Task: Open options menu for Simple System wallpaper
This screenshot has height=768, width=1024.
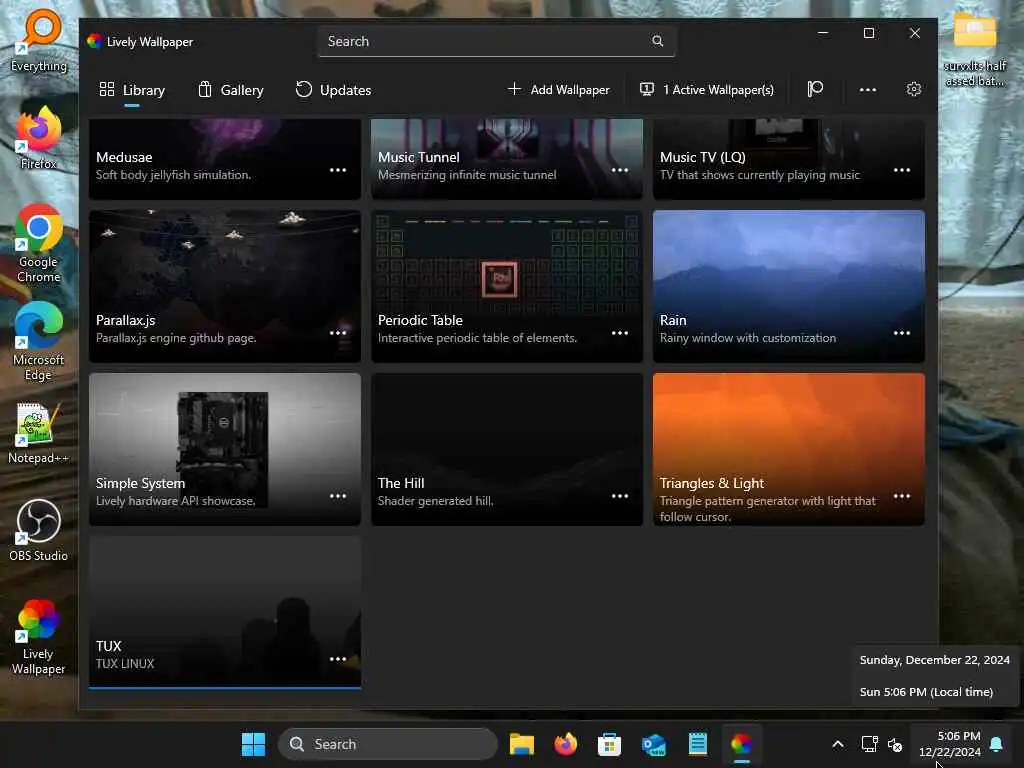Action: pos(338,496)
